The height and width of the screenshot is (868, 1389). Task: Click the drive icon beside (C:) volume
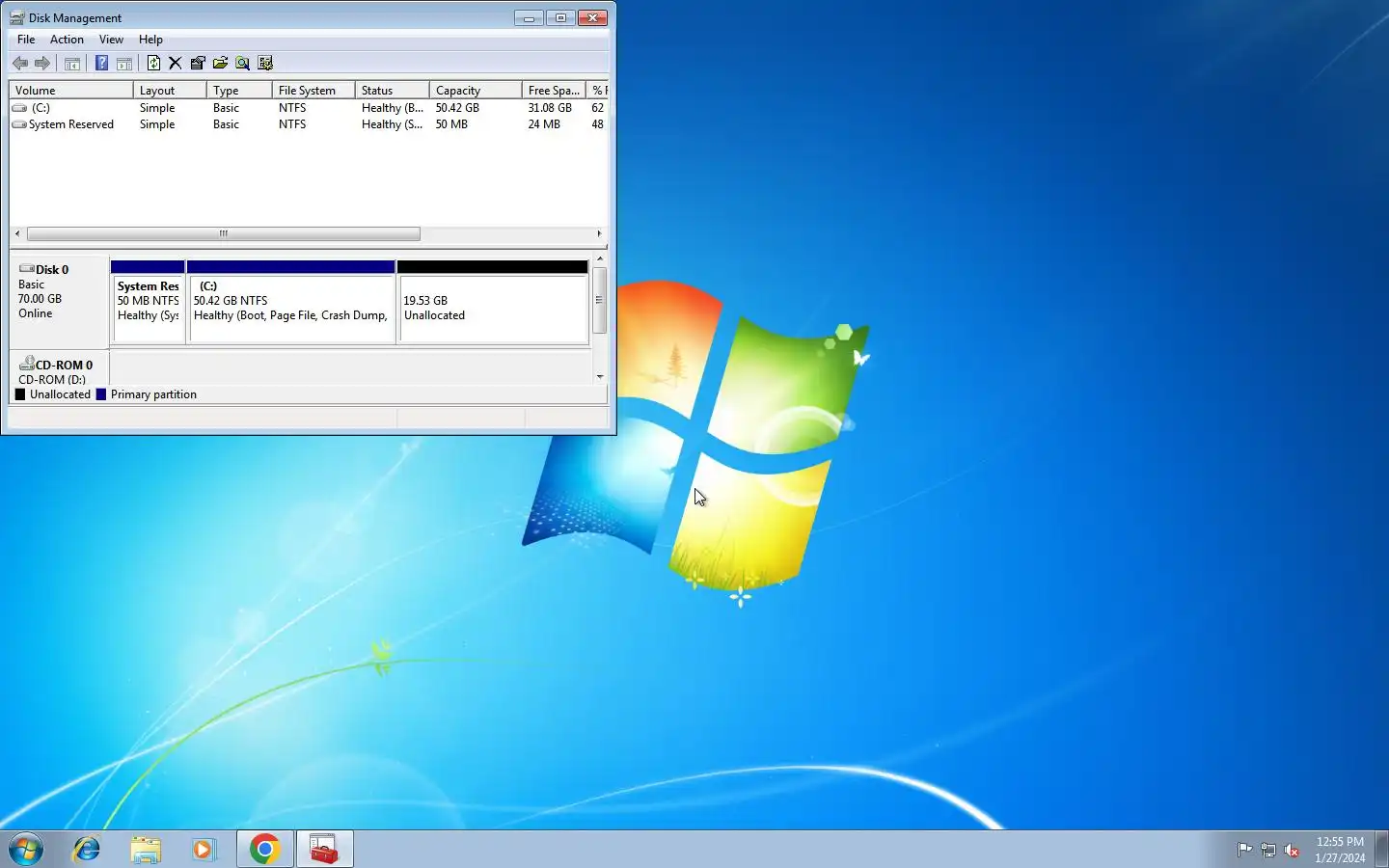point(19,108)
